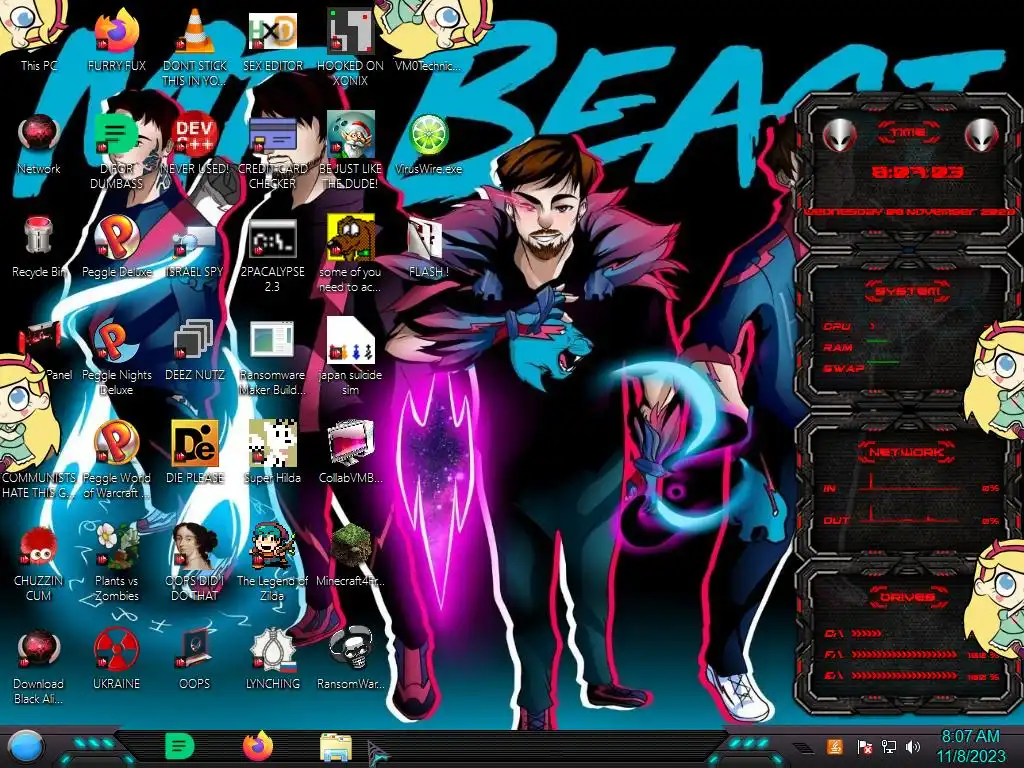Open the OOPS laptop shortcut
The width and height of the screenshot is (1024, 768).
click(195, 659)
